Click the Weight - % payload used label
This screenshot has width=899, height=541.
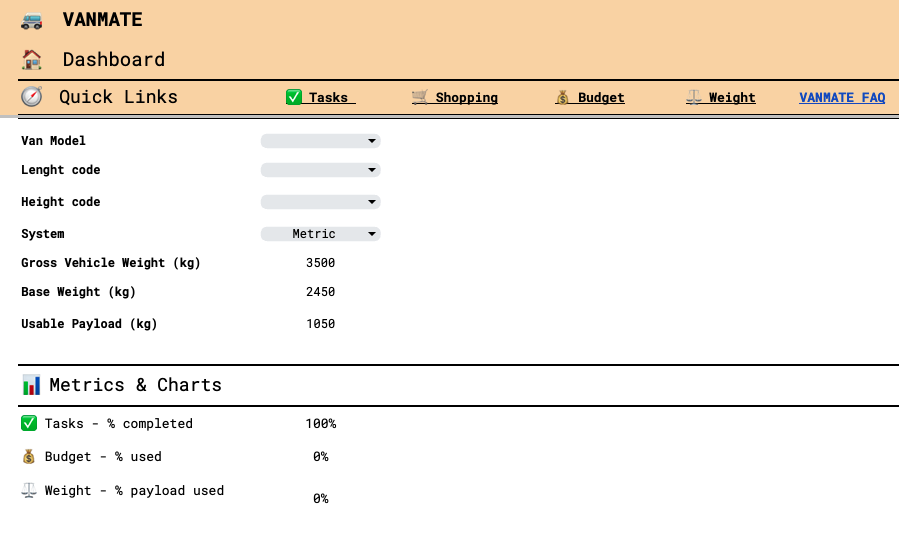(134, 491)
